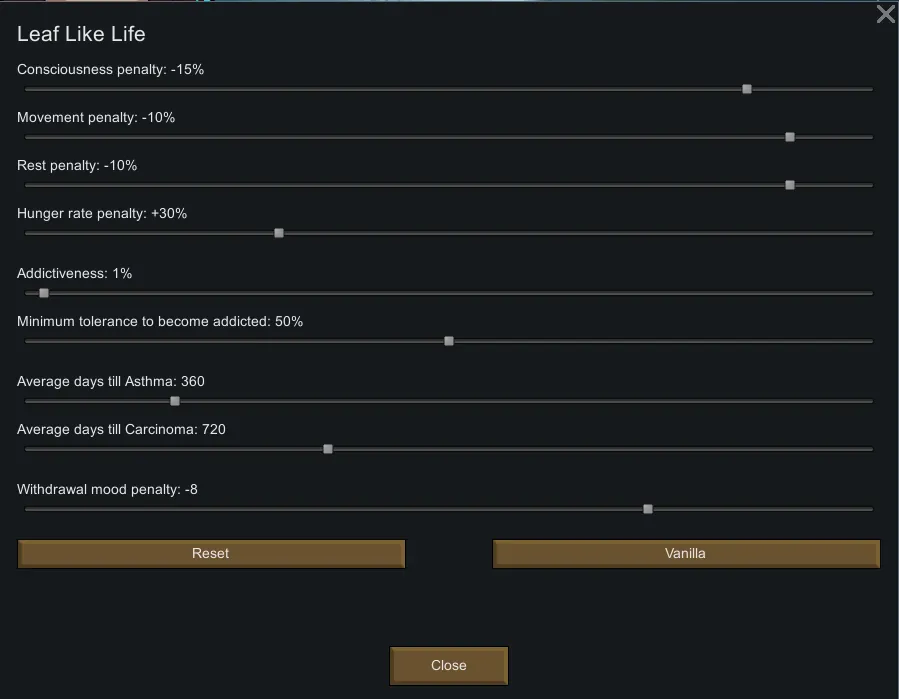Click the "Average days till Carcinoma: 720" label
899x699 pixels.
click(x=121, y=430)
